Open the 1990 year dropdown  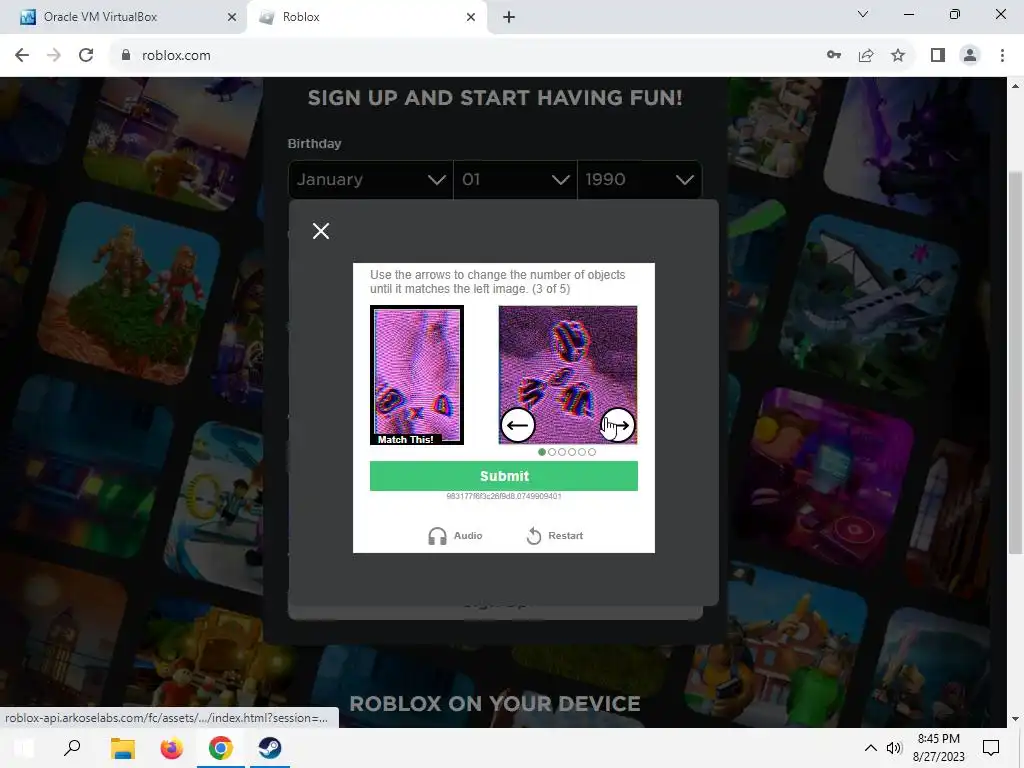[x=639, y=180]
